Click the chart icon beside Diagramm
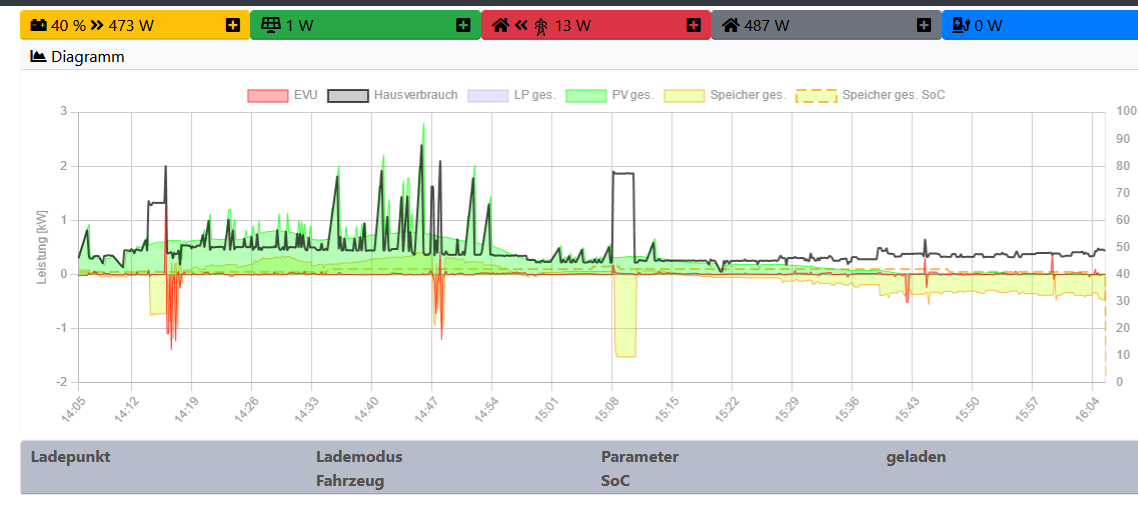The height and width of the screenshot is (512, 1138). (x=38, y=57)
